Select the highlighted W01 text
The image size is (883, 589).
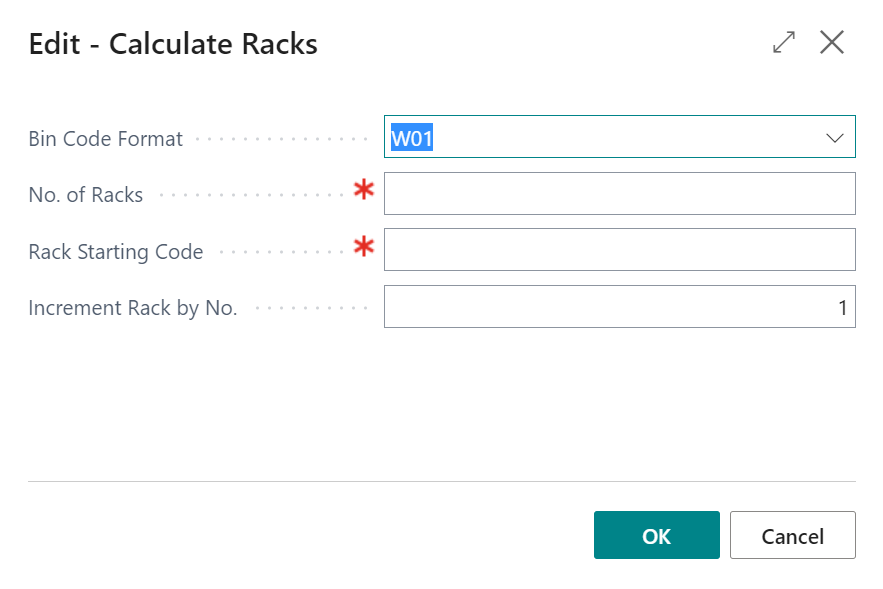click(x=412, y=138)
